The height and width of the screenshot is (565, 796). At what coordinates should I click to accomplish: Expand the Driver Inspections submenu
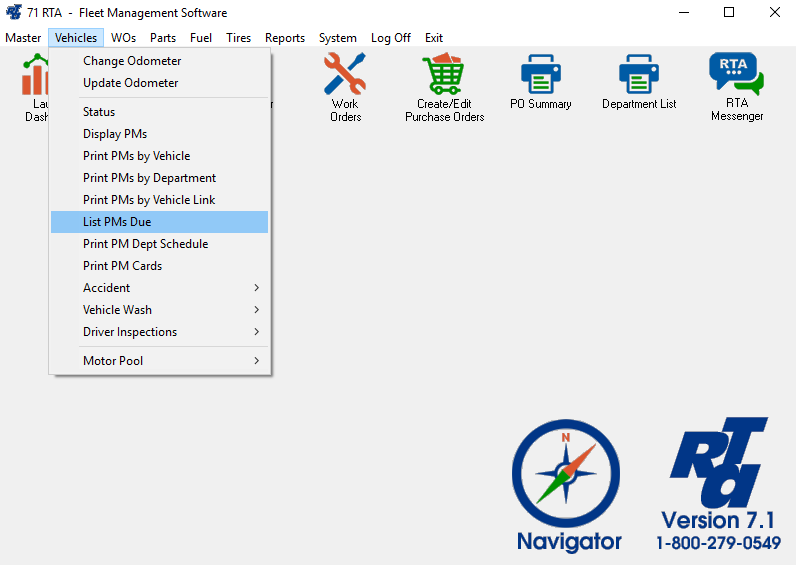tap(160, 332)
